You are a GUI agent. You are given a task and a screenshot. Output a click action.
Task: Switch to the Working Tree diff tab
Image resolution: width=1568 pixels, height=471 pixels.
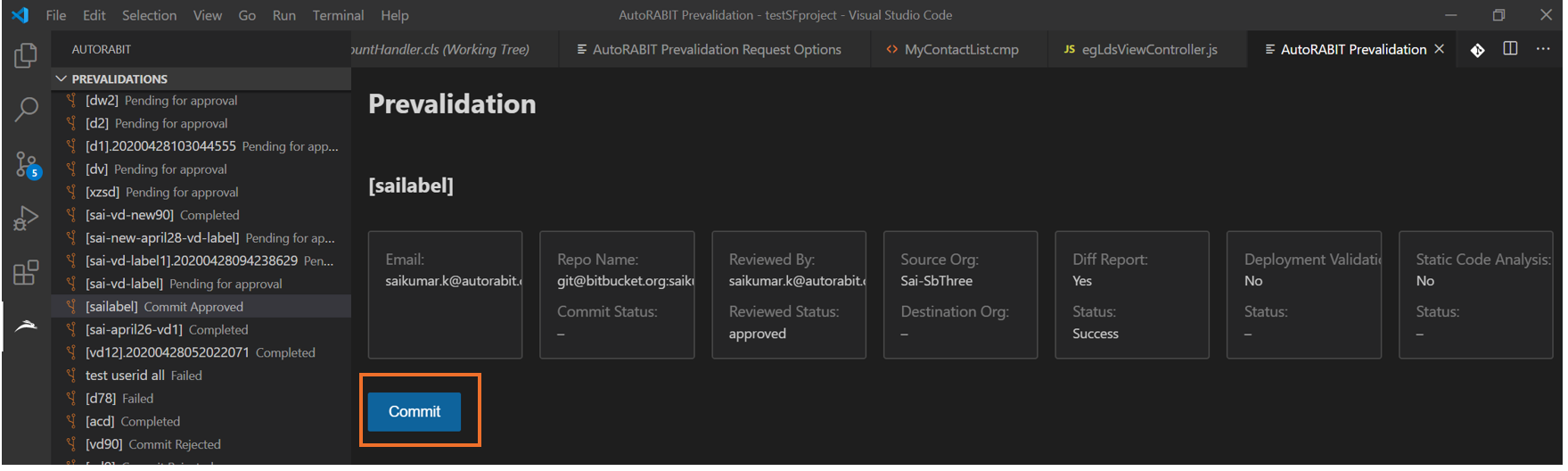pyautogui.click(x=455, y=49)
